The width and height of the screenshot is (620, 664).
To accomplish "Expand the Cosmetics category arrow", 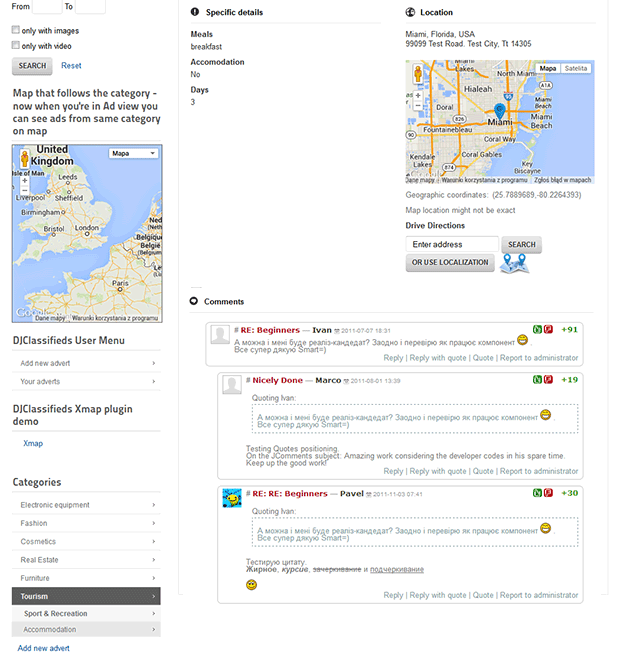I will 154,541.
